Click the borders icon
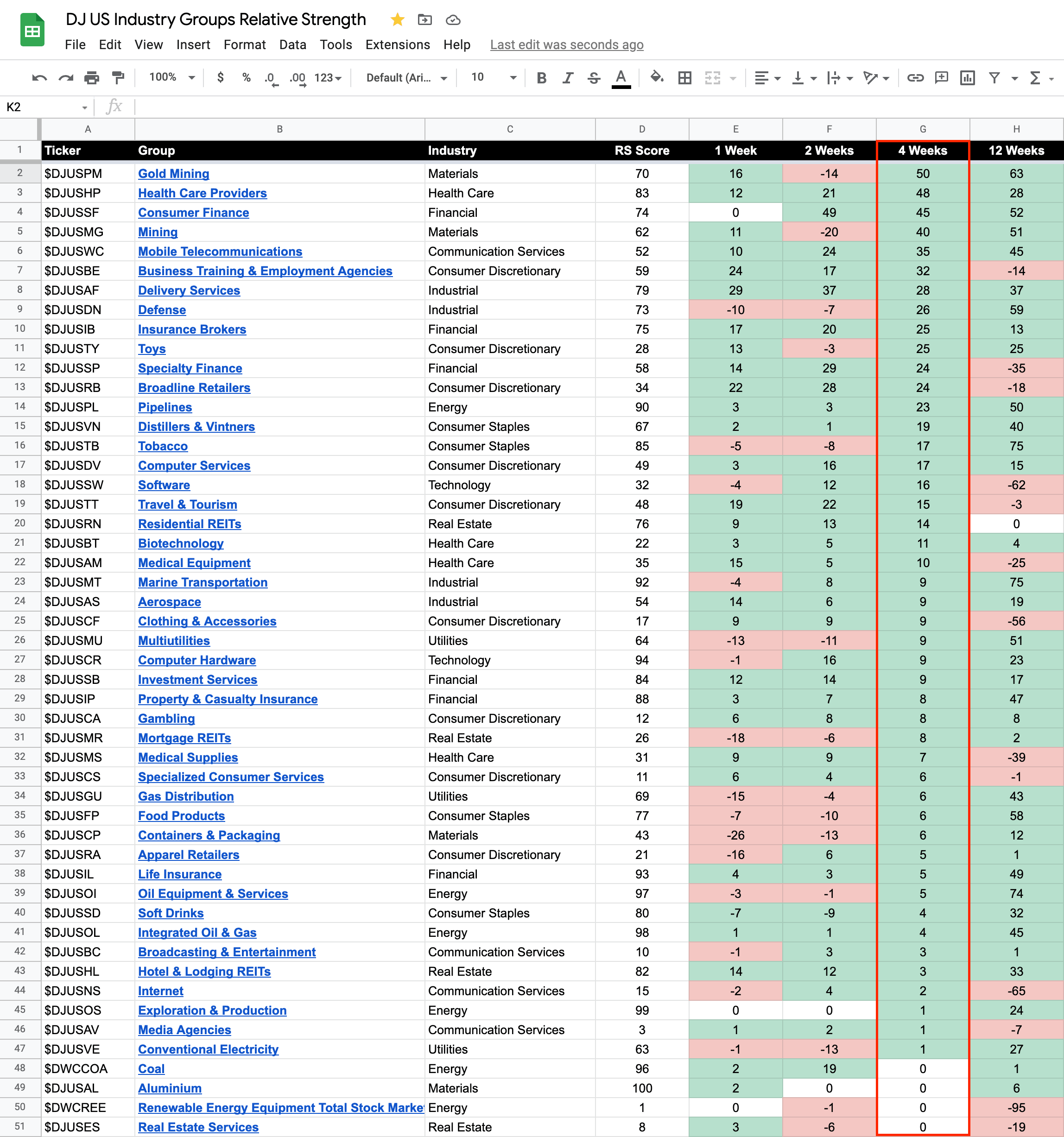This screenshot has height=1137, width=1064. (x=685, y=78)
